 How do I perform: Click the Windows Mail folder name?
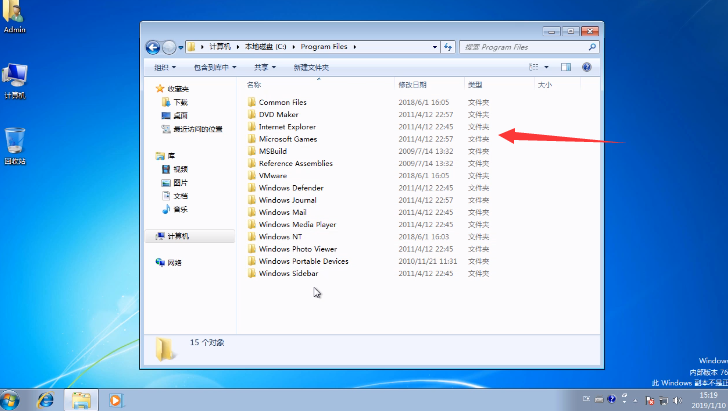(282, 212)
